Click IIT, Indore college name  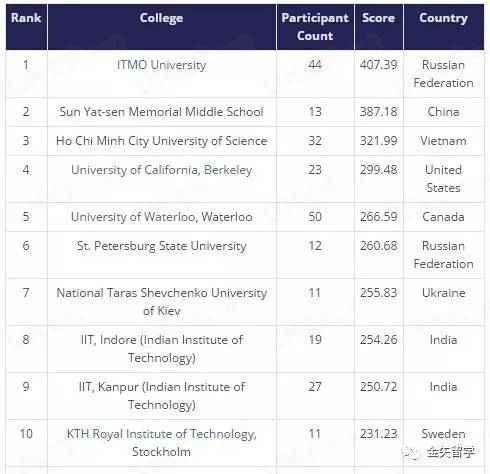tap(161, 349)
